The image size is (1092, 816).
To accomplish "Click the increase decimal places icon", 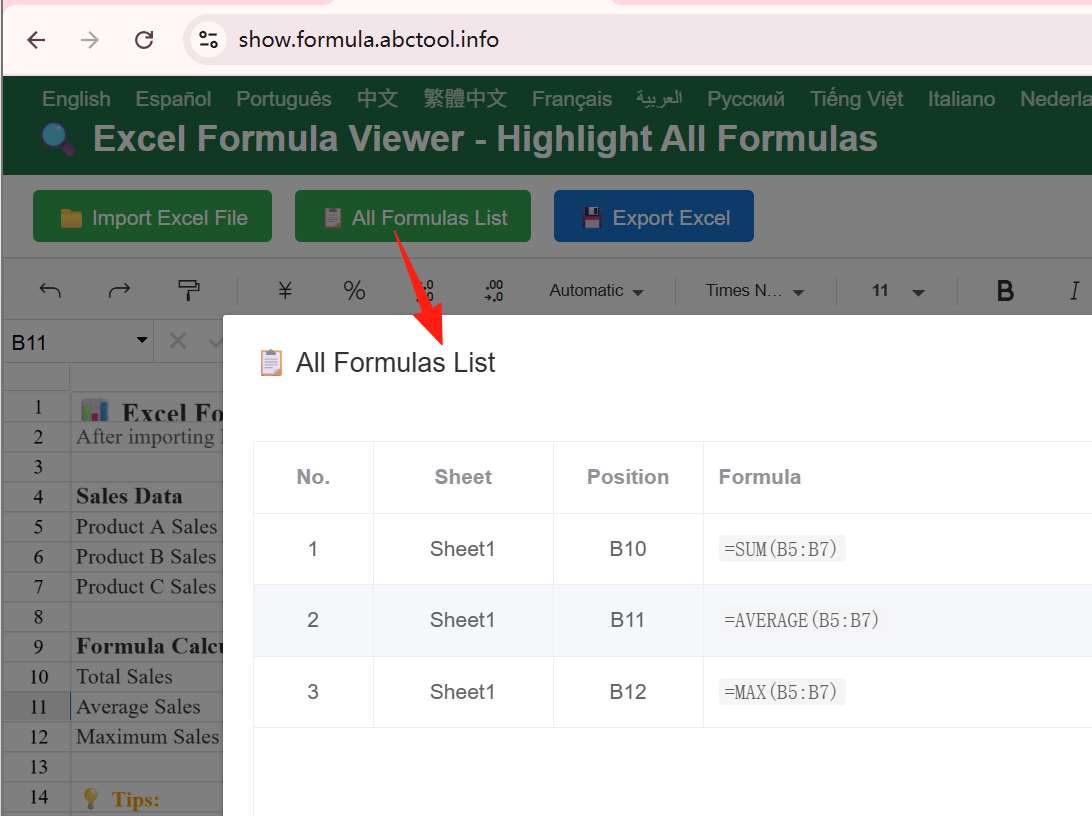I will tap(424, 290).
